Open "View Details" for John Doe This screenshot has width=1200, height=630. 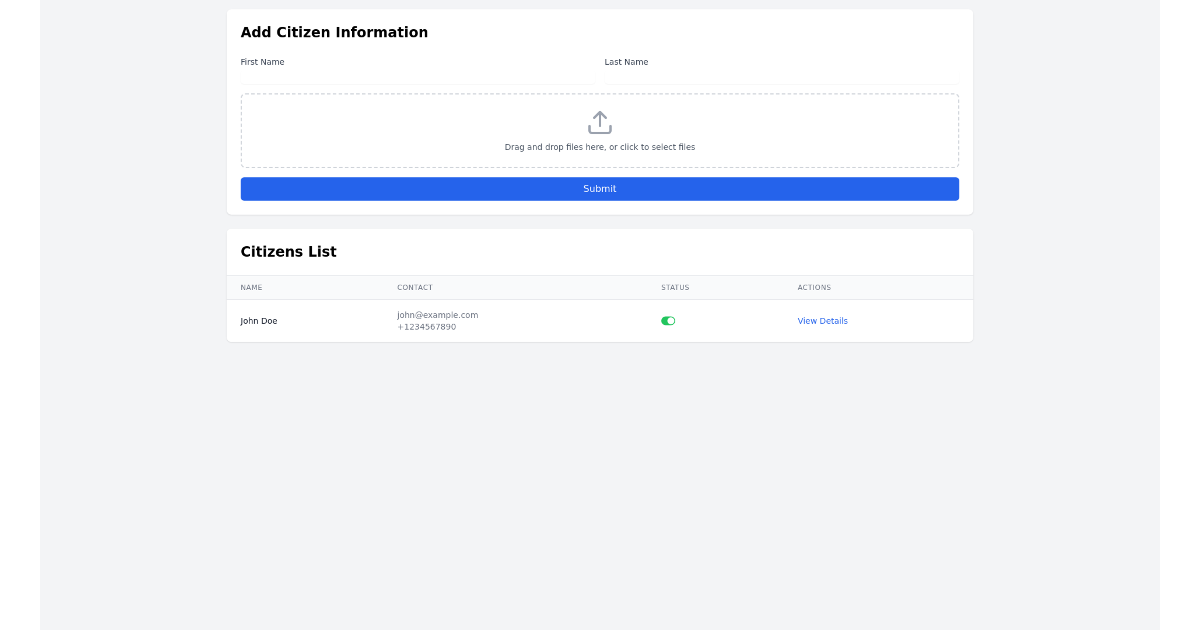tap(822, 320)
